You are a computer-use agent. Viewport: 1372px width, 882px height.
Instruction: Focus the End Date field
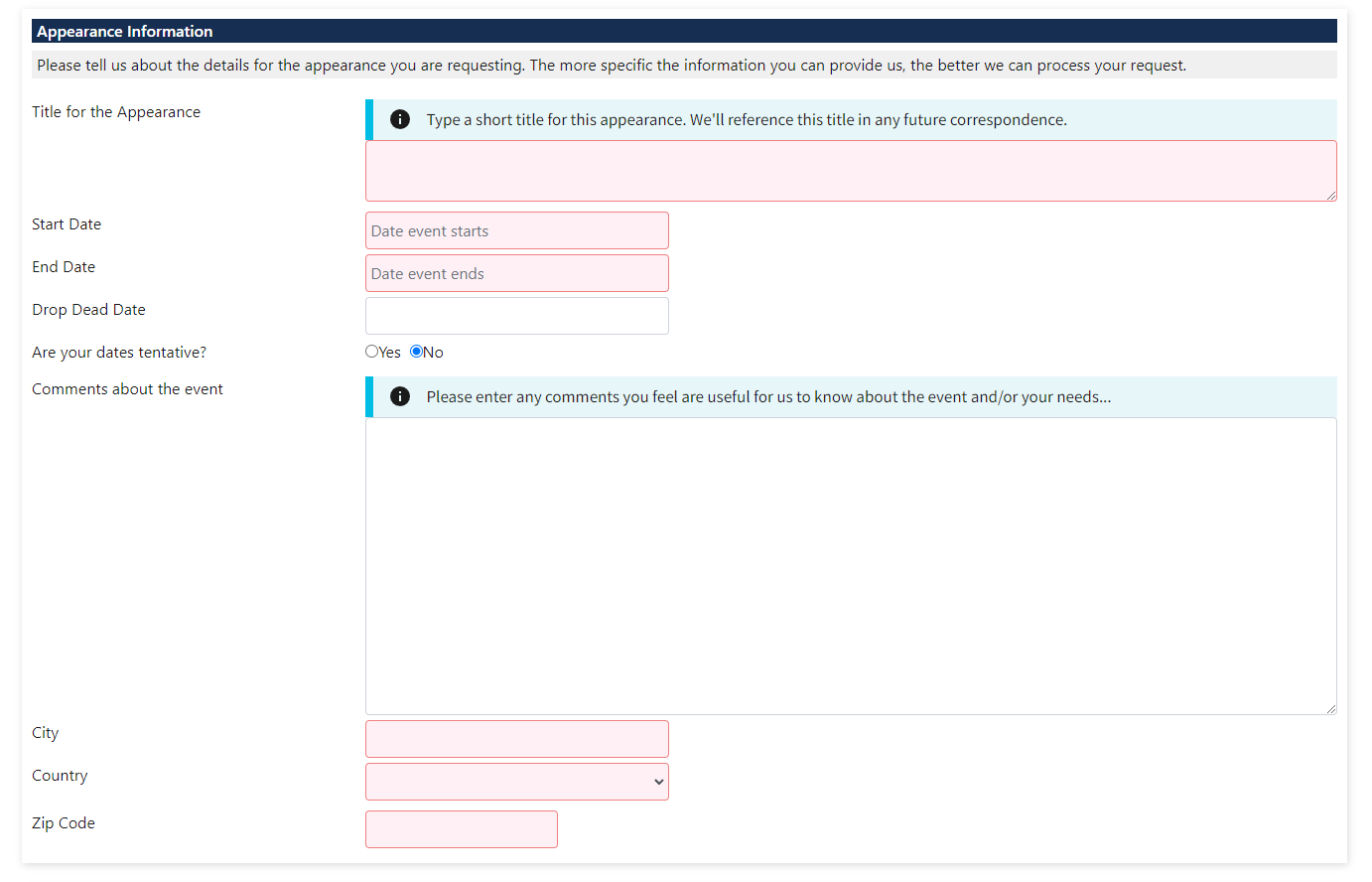tap(516, 273)
